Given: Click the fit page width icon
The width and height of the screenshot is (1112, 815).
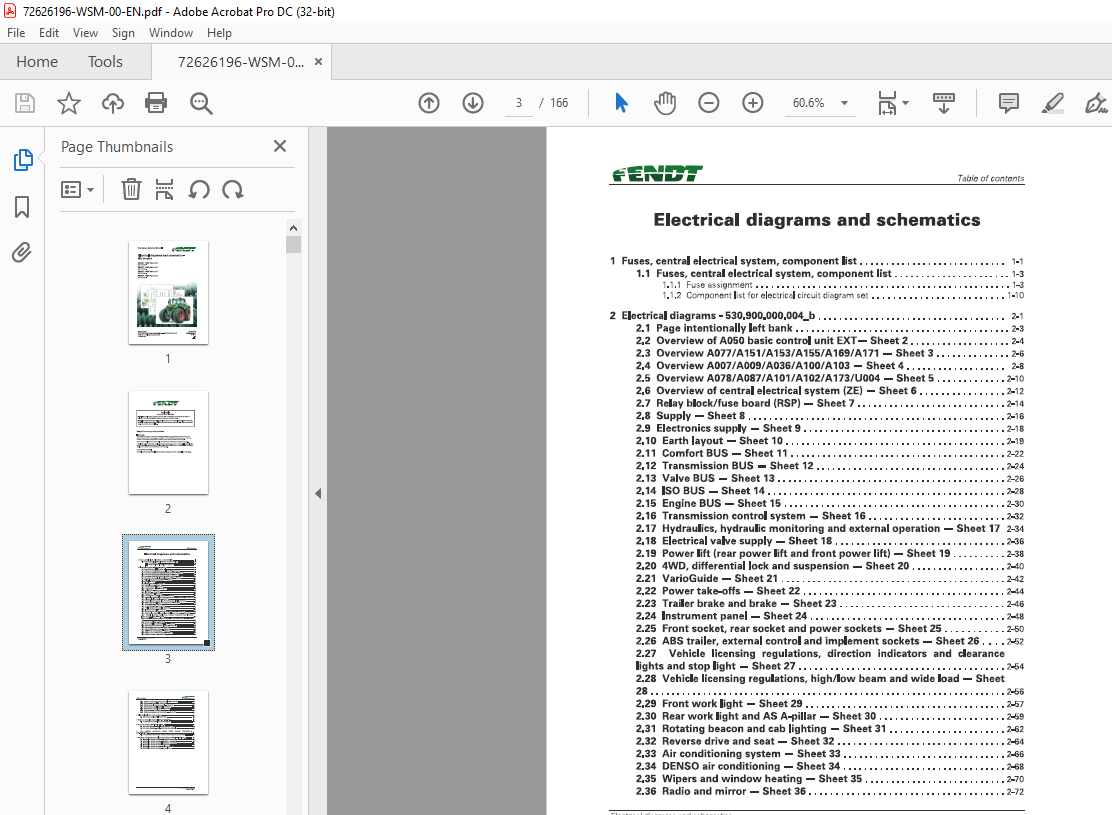Looking at the screenshot, I should pos(887,103).
